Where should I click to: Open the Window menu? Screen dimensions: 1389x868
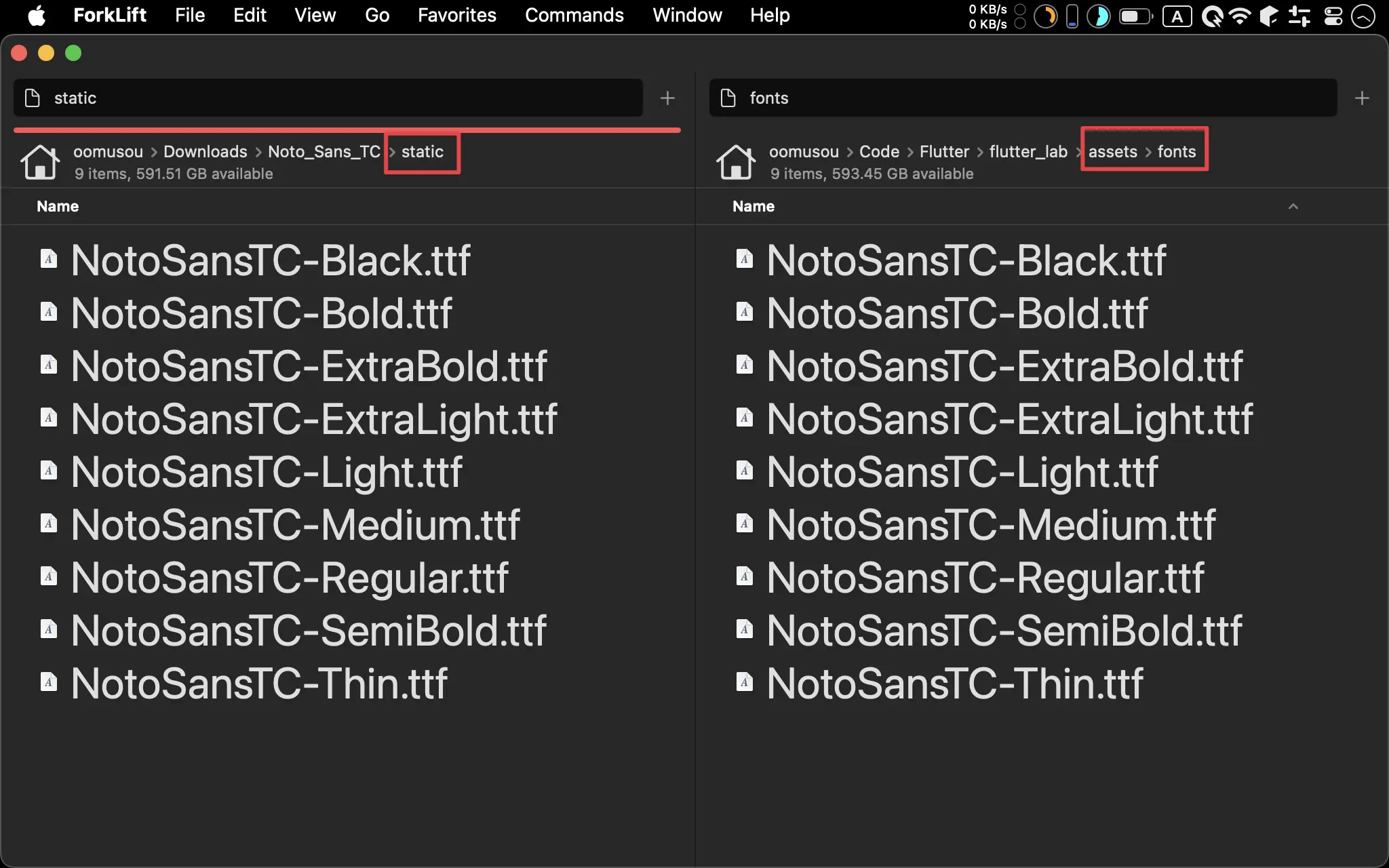pyautogui.click(x=687, y=15)
